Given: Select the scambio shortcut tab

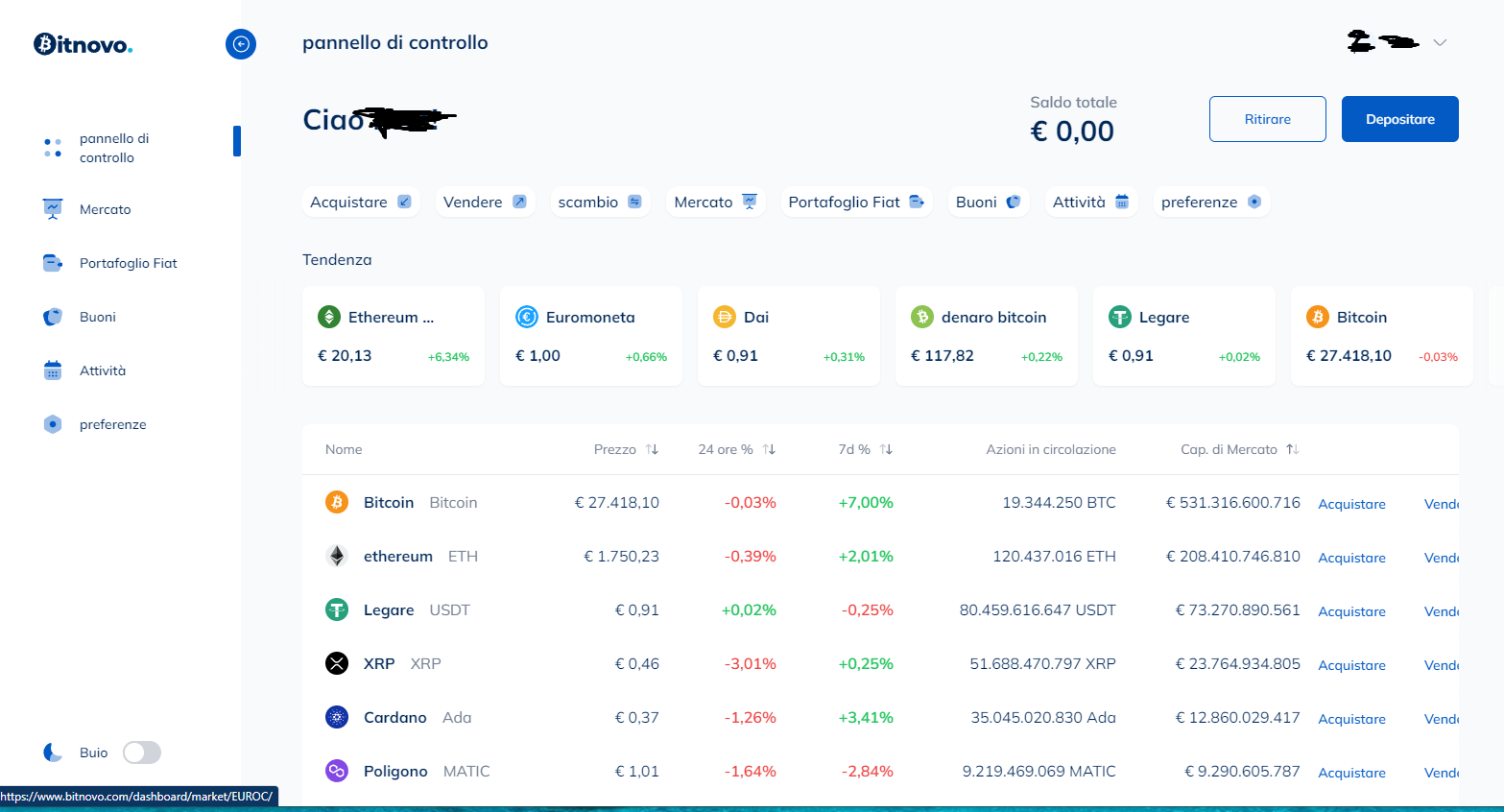Looking at the screenshot, I should [600, 202].
